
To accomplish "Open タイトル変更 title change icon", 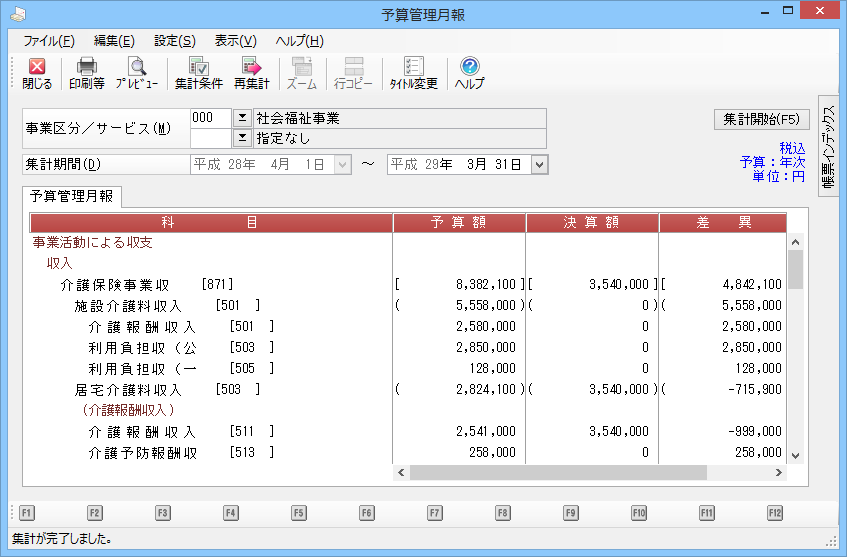I will 413,73.
